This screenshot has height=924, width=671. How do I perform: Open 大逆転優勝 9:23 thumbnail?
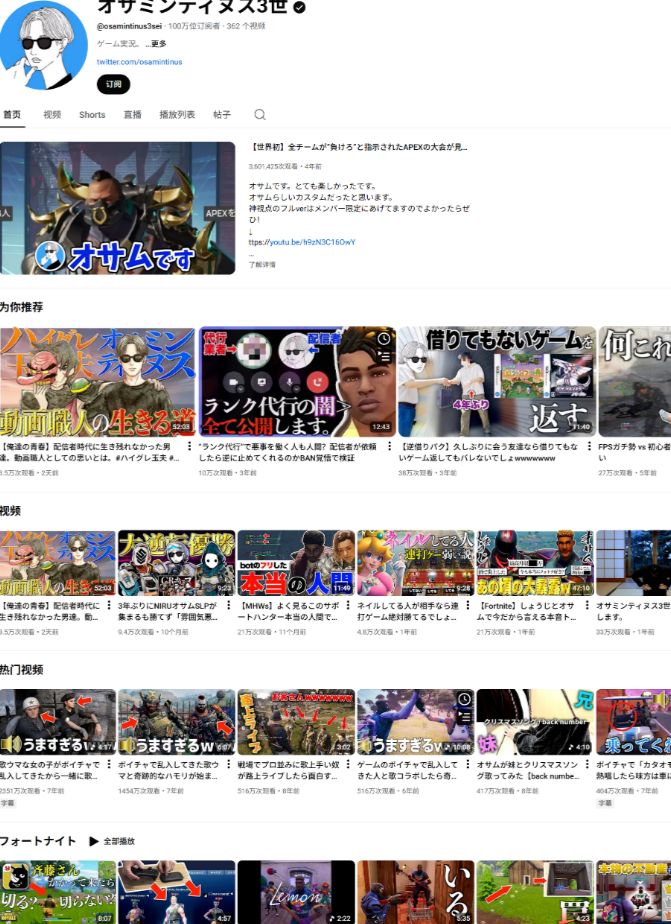coord(177,563)
